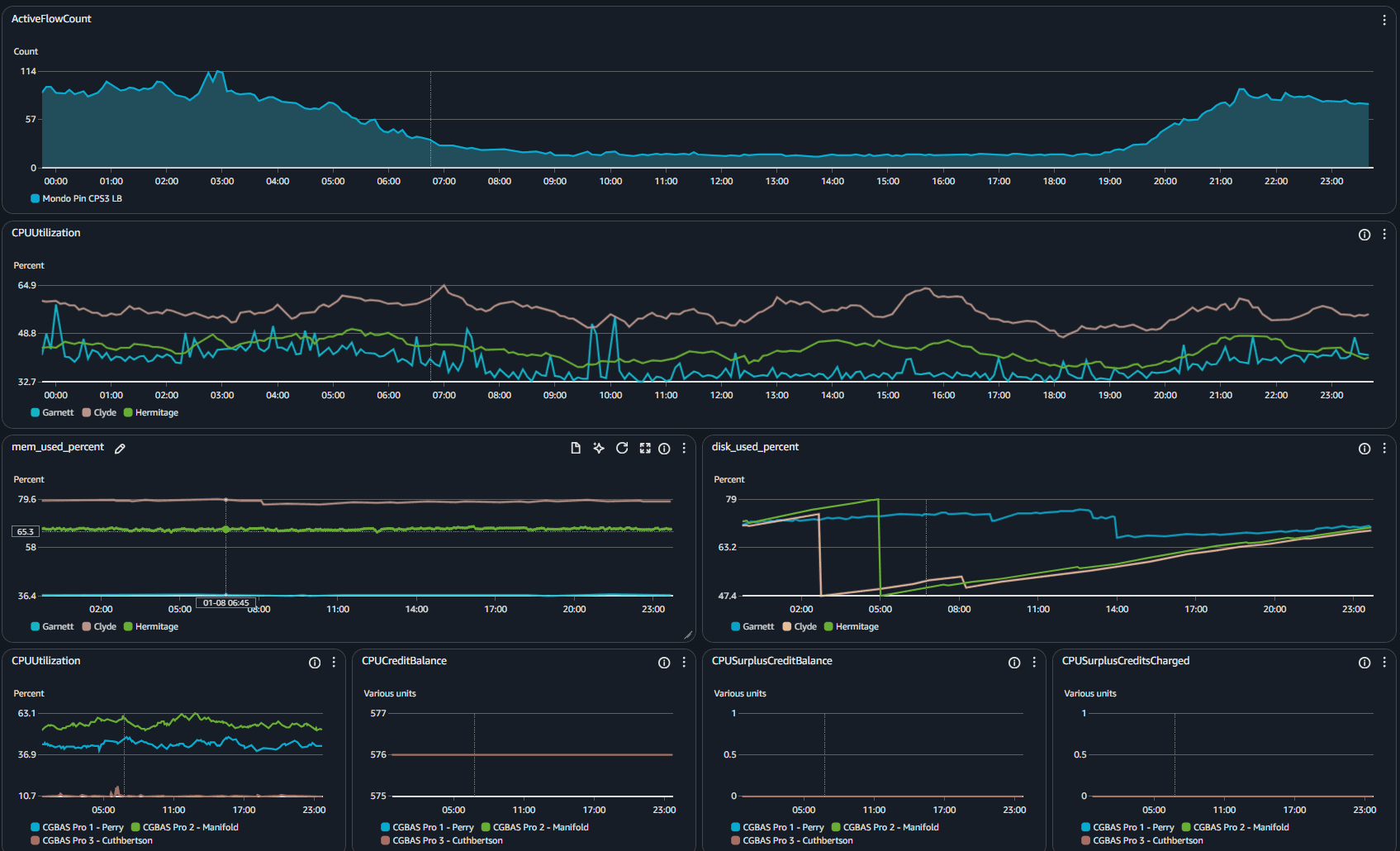Toggle CGBAS Pro 2 - Manifold in CPUSurplusCreditBalance legend
Viewport: 1400px width, 851px height.
885,827
